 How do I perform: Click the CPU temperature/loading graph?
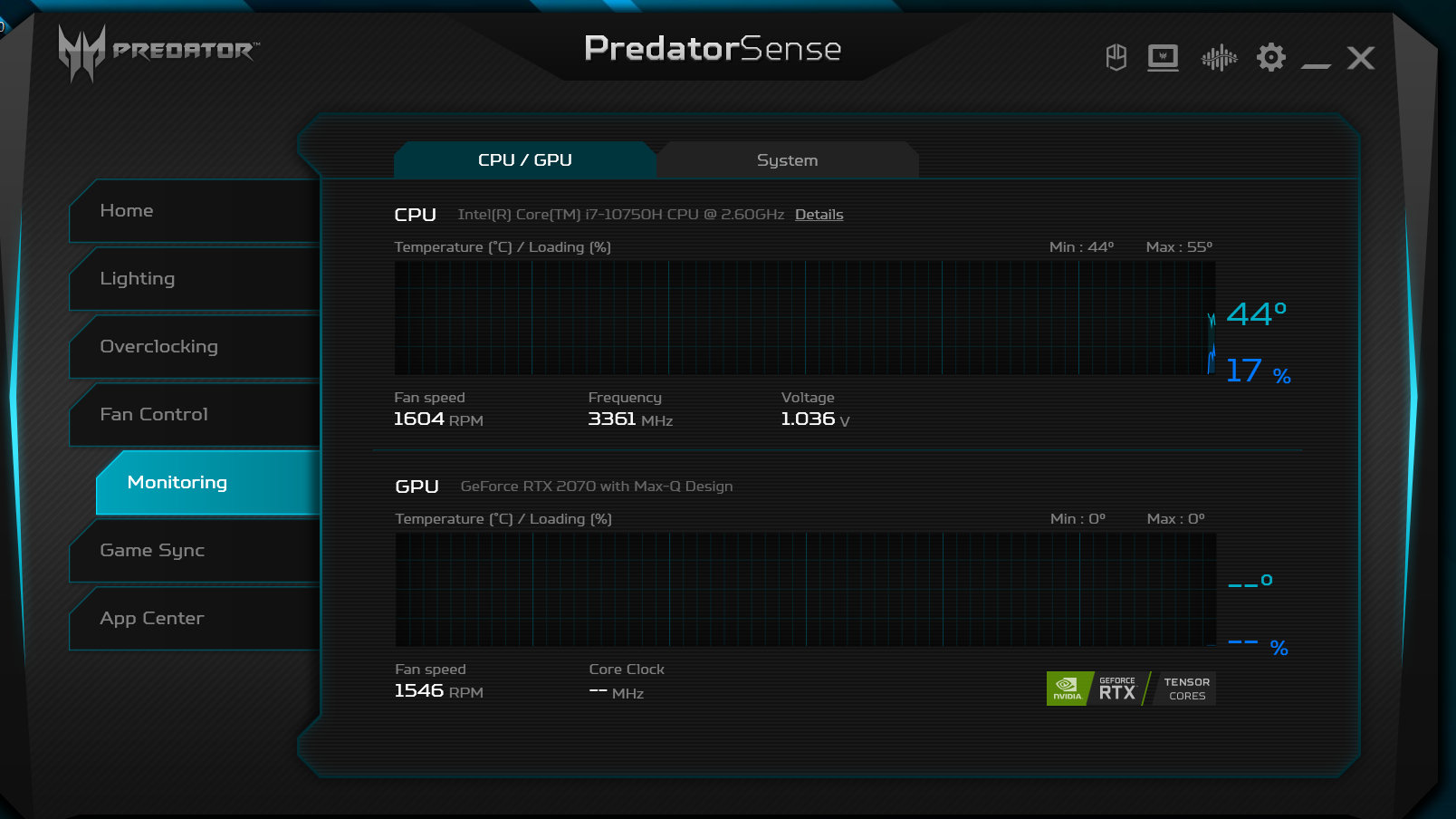pos(805,318)
